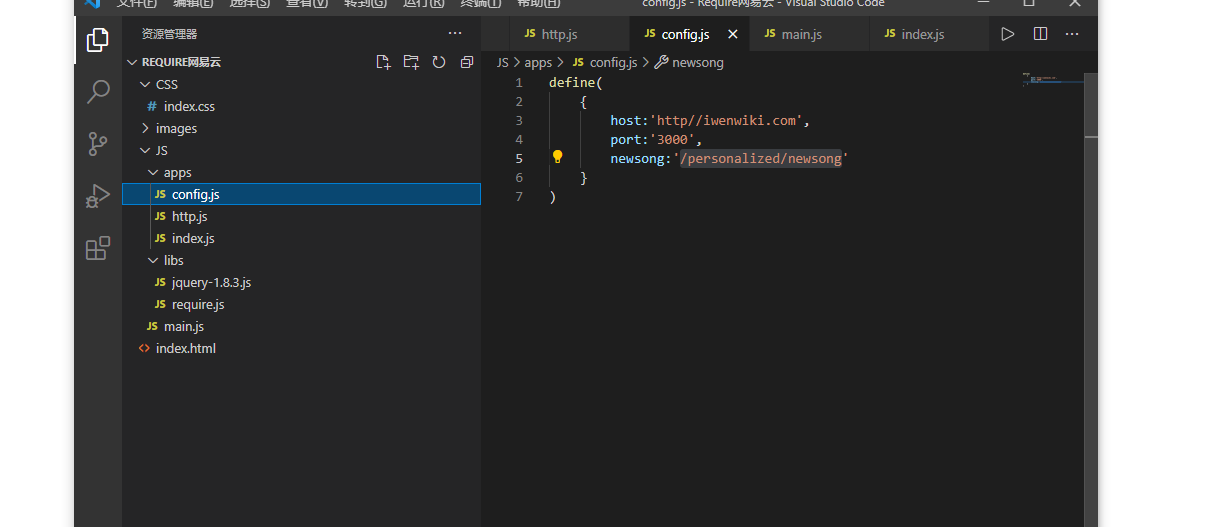Image resolution: width=1206 pixels, height=527 pixels.
Task: Click the lightbulb quick fix icon
Action: [x=558, y=157]
